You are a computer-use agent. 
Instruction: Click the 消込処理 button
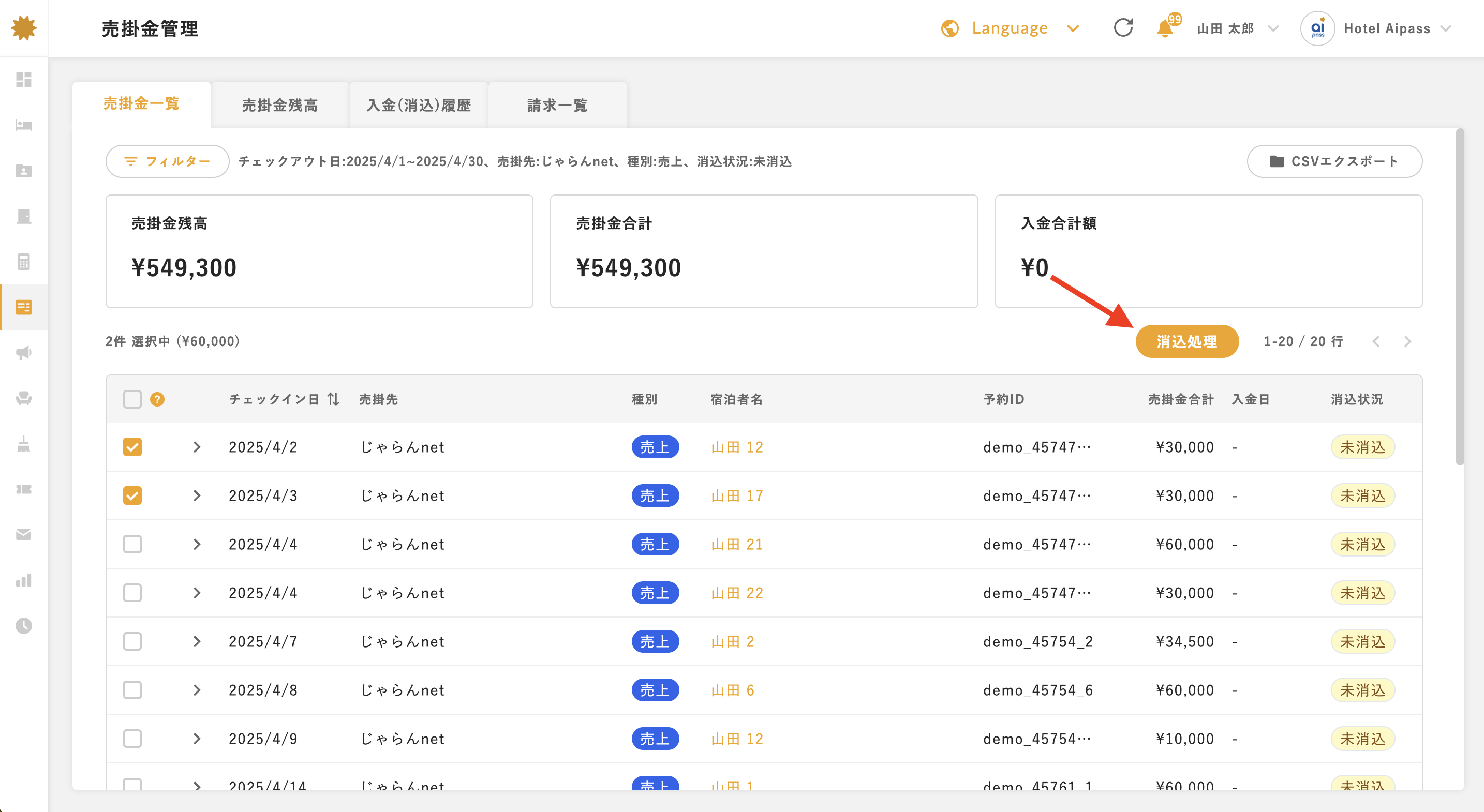pyautogui.click(x=1187, y=341)
